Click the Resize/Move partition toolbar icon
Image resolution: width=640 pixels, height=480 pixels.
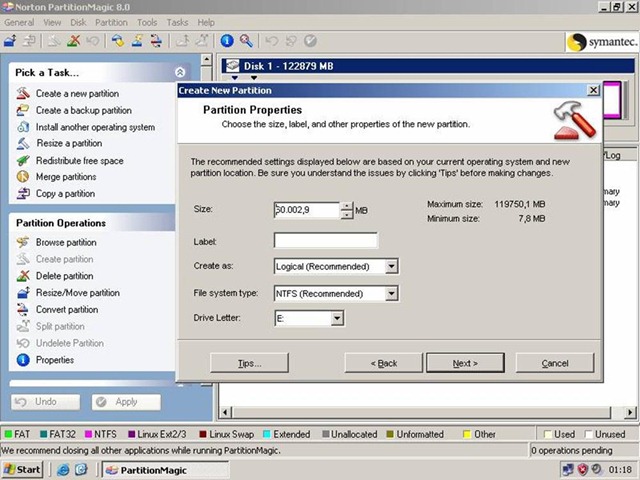click(x=10, y=41)
